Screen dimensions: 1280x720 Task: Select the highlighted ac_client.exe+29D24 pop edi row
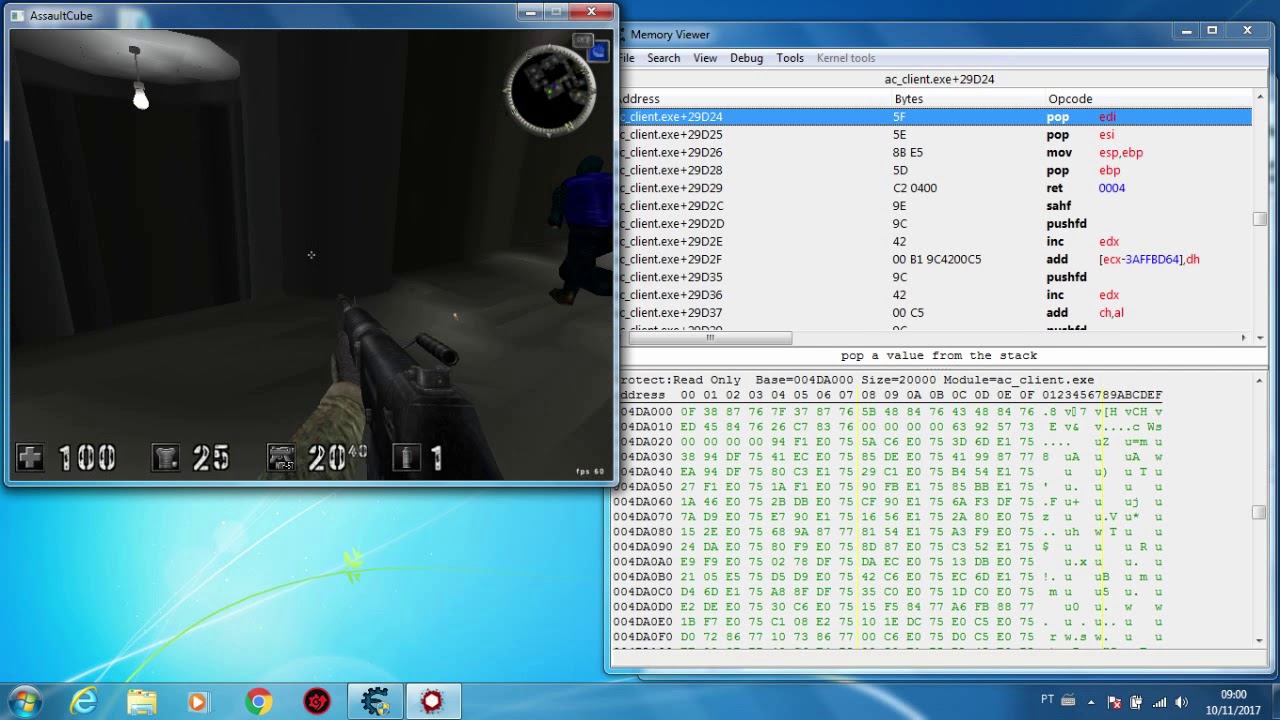pos(934,117)
